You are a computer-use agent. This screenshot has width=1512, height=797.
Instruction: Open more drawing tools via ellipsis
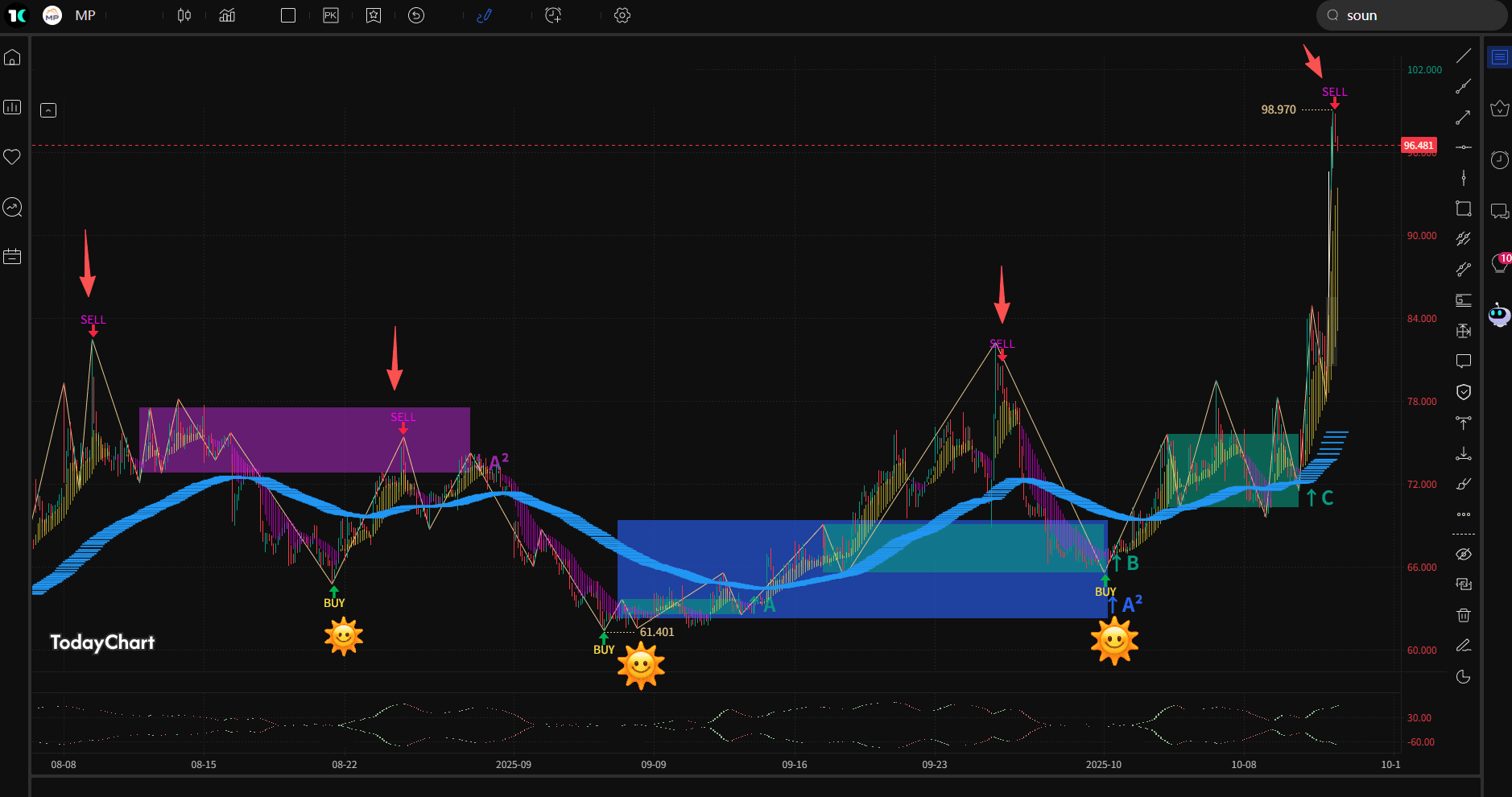coord(1464,514)
